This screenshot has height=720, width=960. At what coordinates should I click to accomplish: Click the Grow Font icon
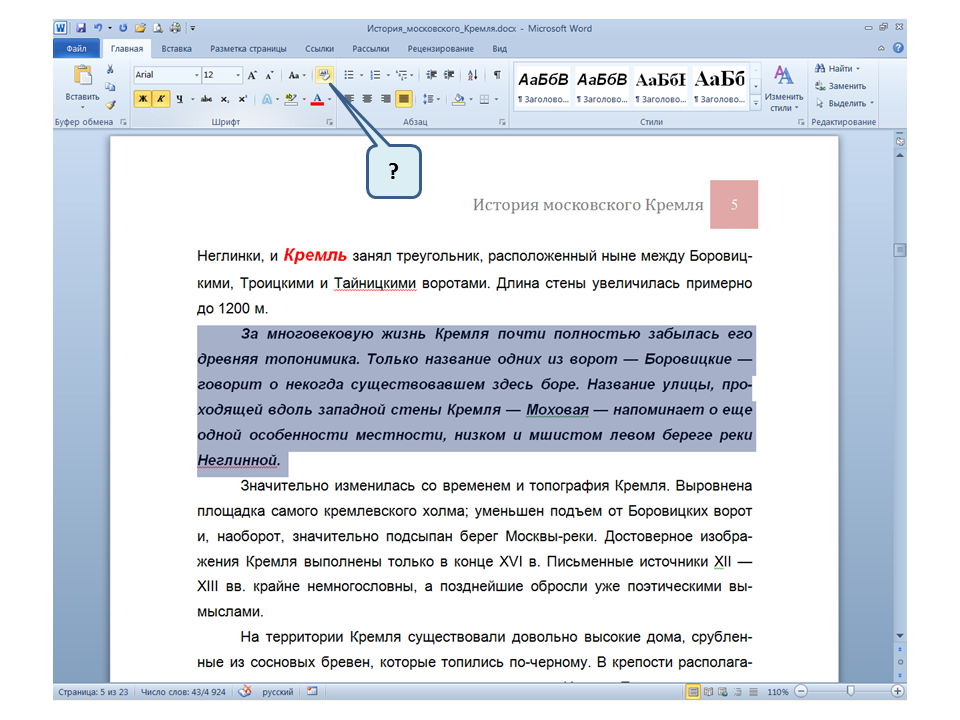click(x=252, y=75)
